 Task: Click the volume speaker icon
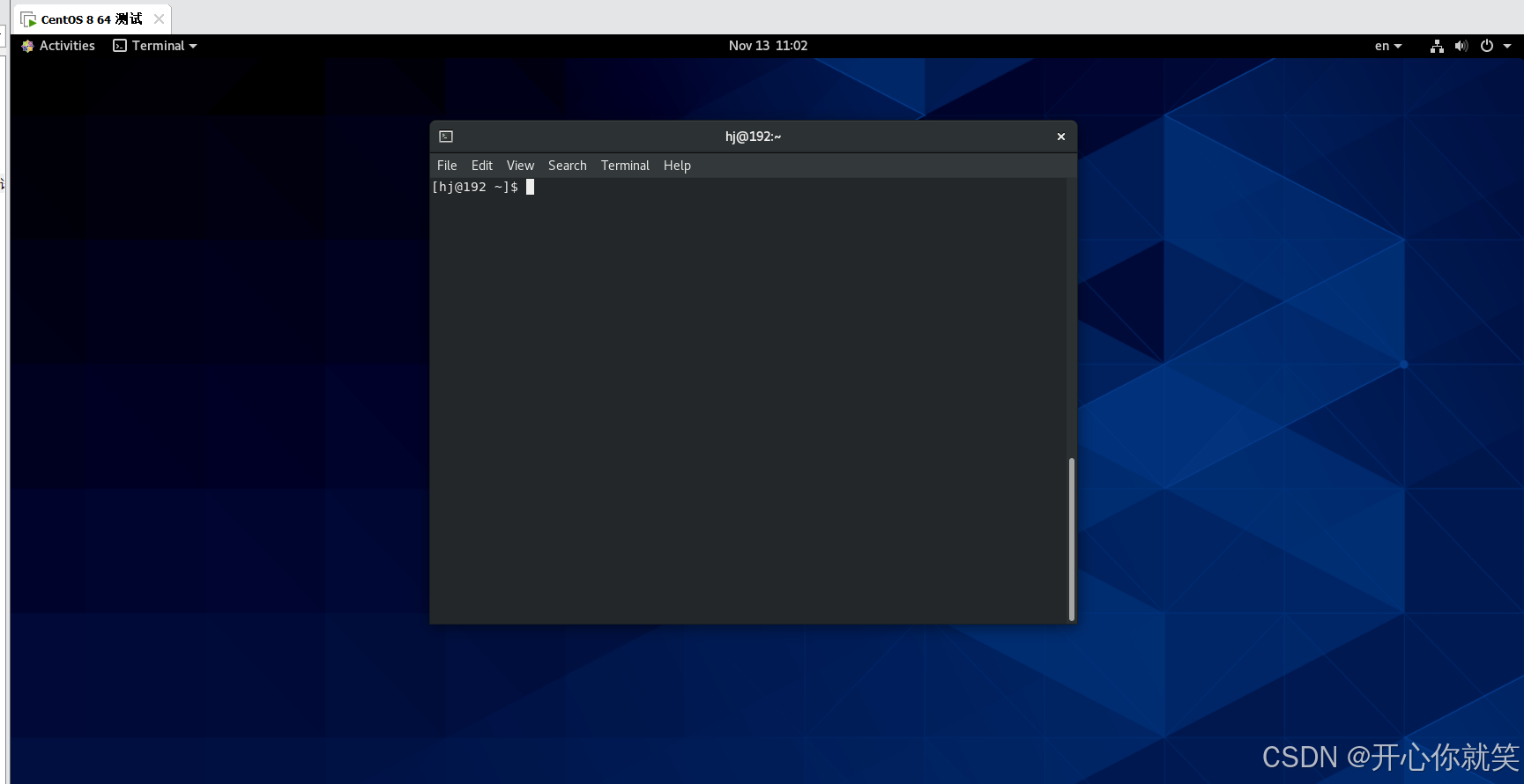(x=1461, y=46)
